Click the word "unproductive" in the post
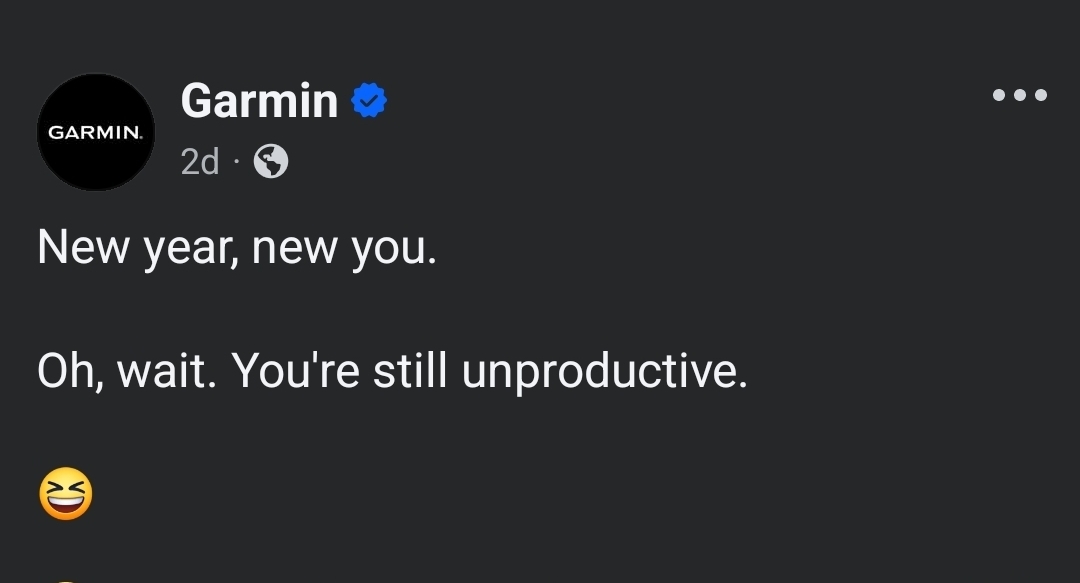 (x=604, y=372)
